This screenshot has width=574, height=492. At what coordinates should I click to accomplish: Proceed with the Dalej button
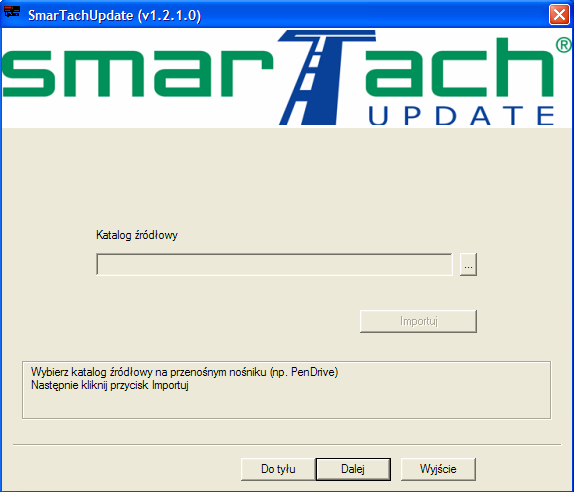(x=353, y=469)
